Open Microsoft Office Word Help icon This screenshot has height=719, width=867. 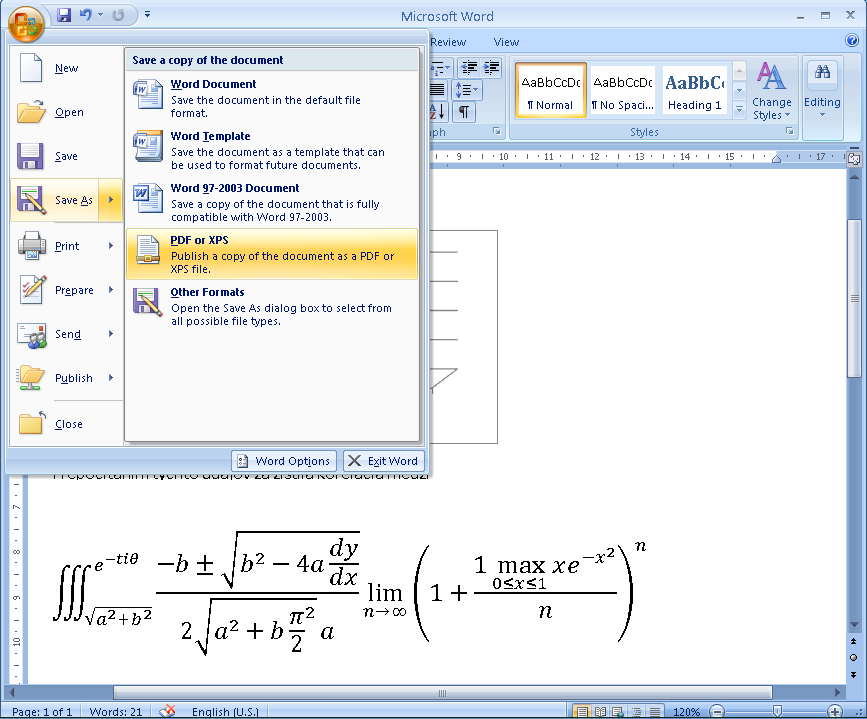(x=852, y=40)
